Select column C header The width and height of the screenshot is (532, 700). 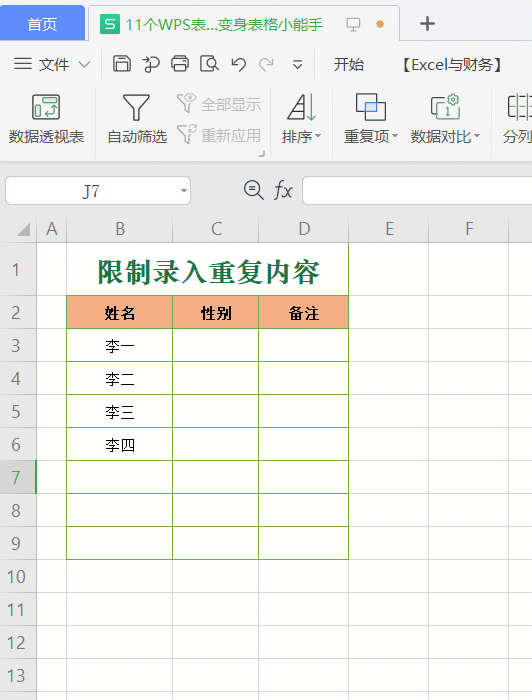click(216, 229)
